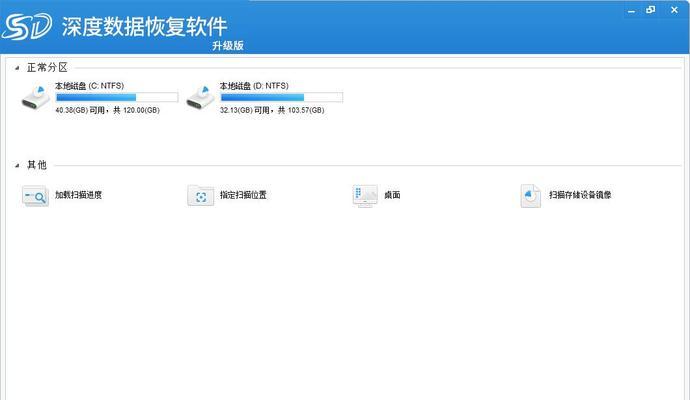This screenshot has height=400, width=690.
Task: Click the 指定扫描位置 label
Action: (243, 195)
